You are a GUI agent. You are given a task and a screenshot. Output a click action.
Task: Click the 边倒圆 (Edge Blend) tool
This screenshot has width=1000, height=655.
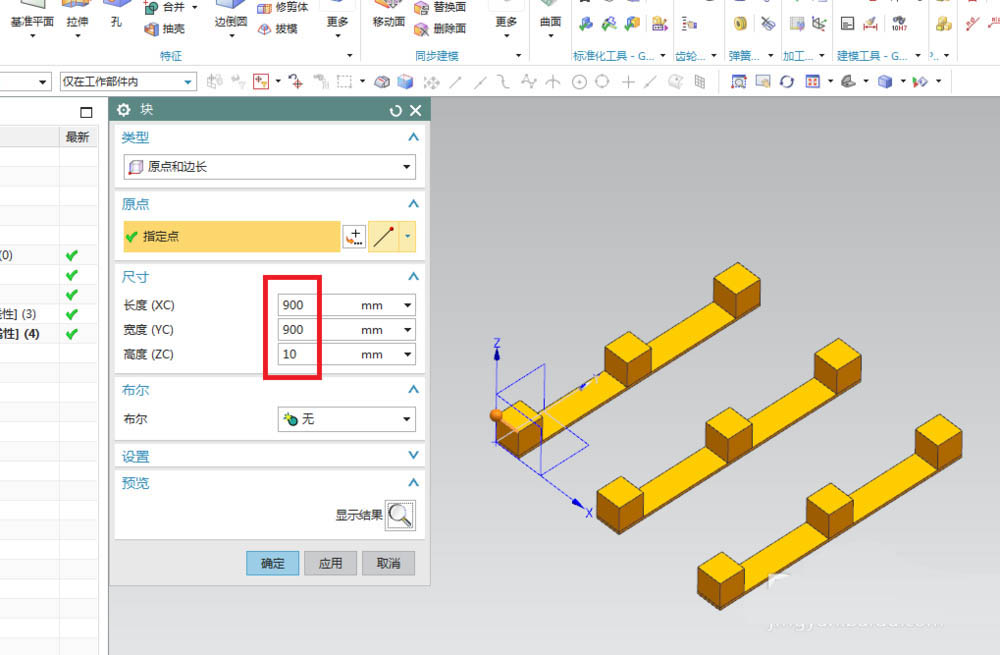tap(231, 20)
